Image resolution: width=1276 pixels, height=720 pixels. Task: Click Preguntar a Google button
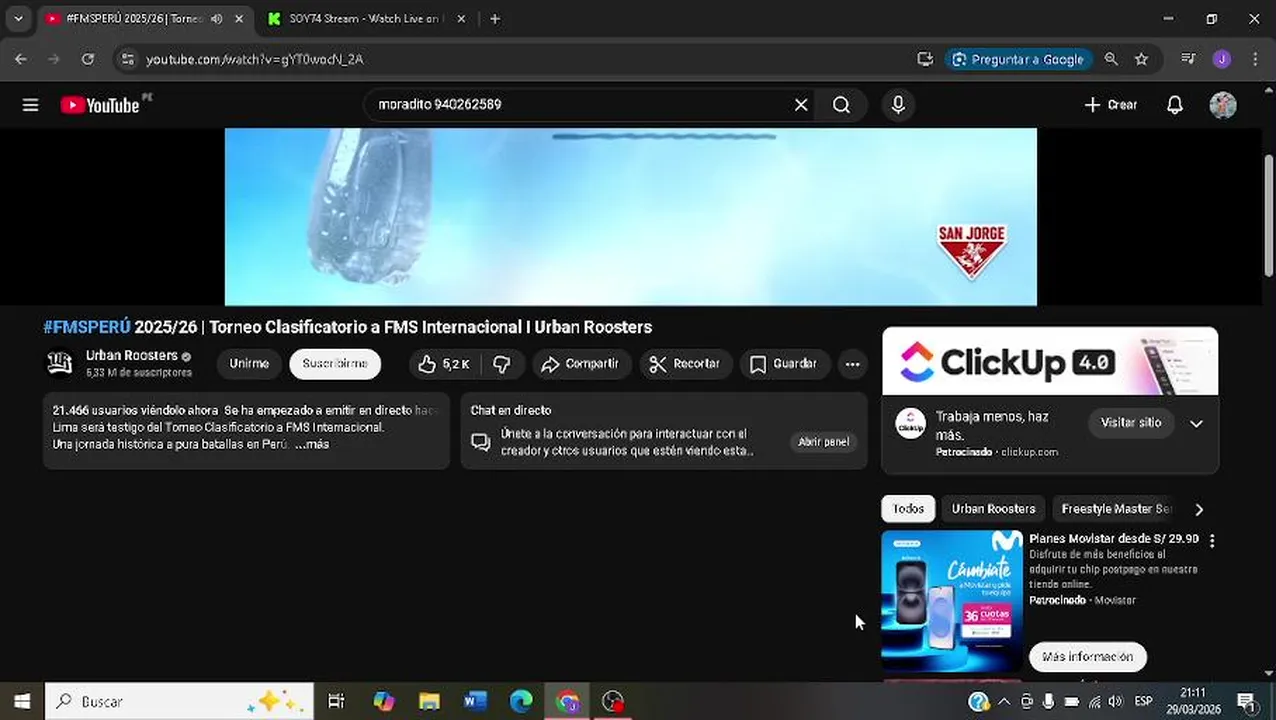pyautogui.click(x=1018, y=59)
